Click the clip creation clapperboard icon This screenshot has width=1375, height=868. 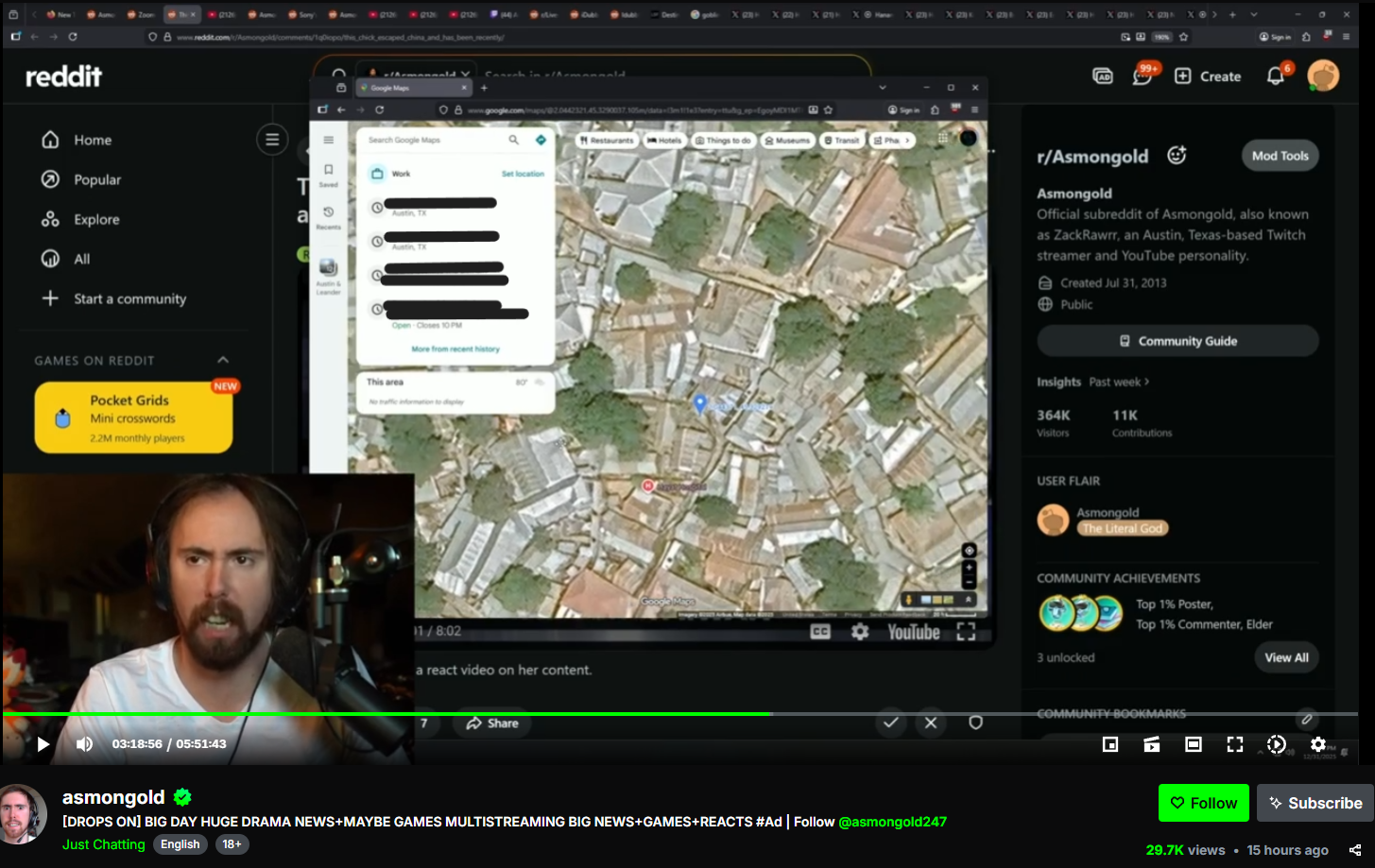1152,744
